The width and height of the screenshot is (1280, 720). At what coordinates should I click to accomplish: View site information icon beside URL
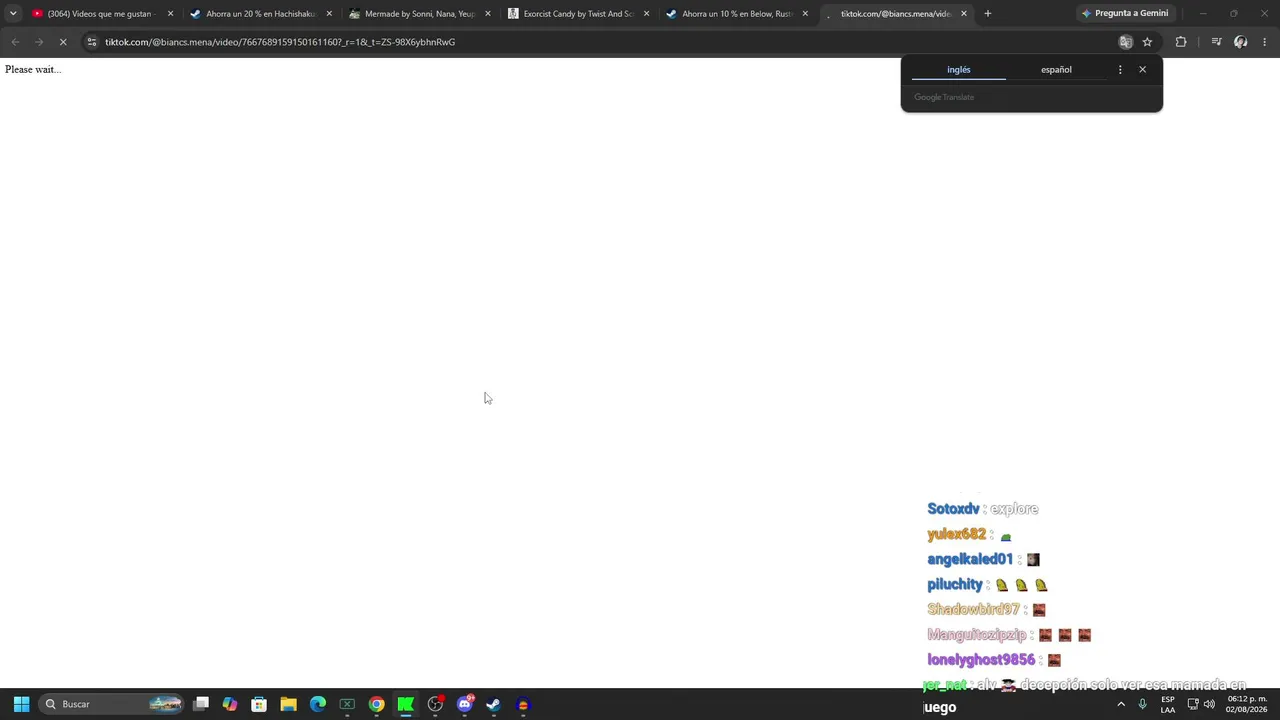(91, 42)
